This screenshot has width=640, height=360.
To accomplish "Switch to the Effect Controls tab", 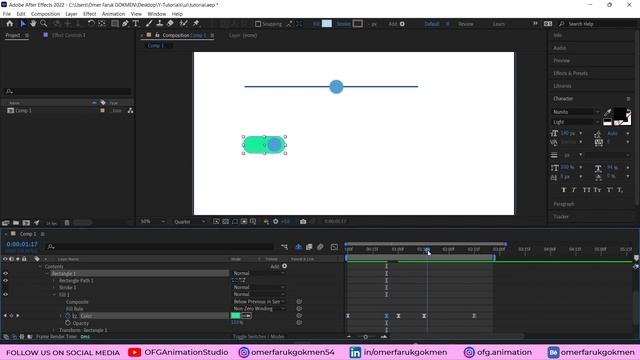I will click(x=69, y=35).
